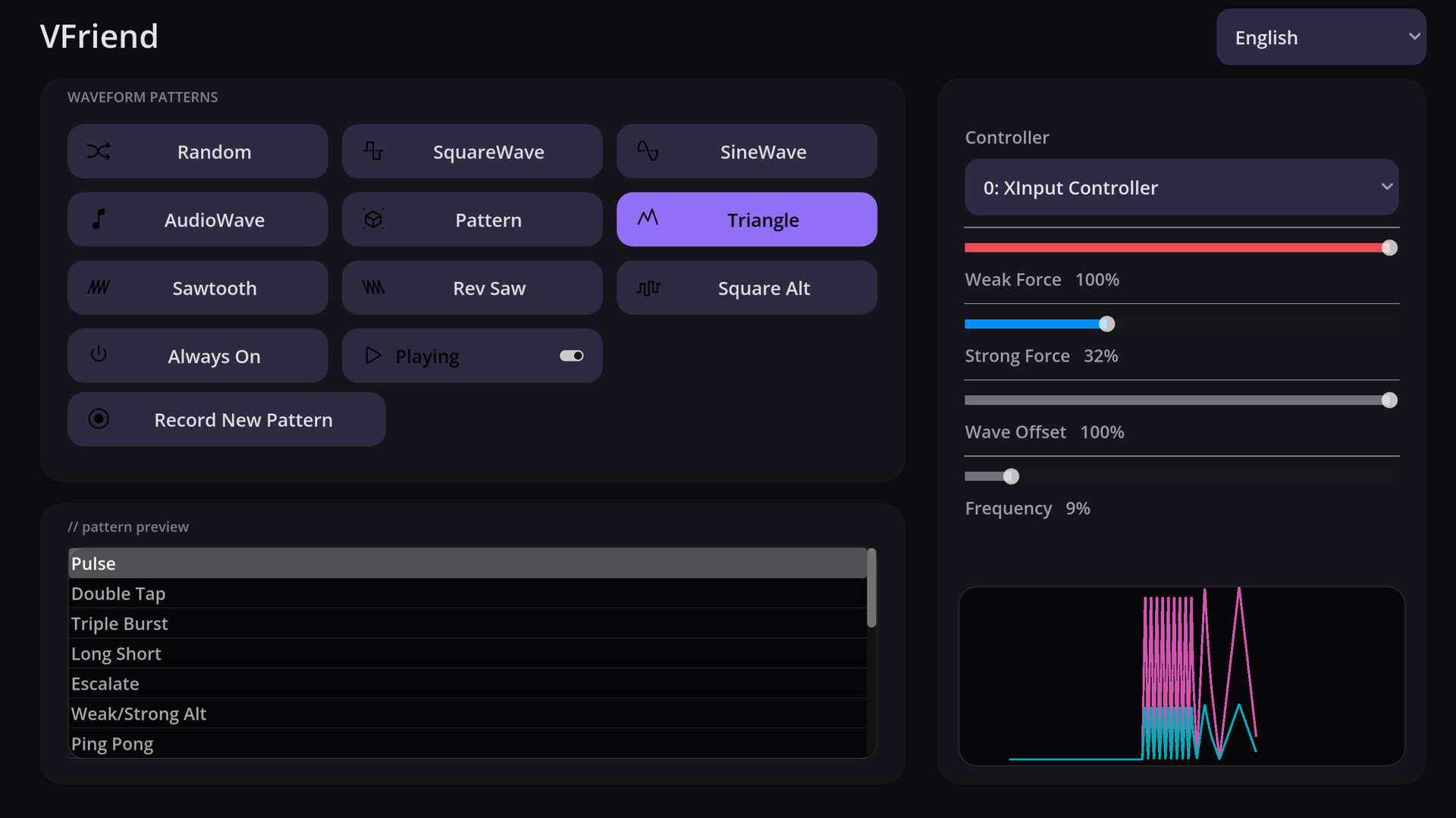Click the Rev Saw wave icon

373,287
